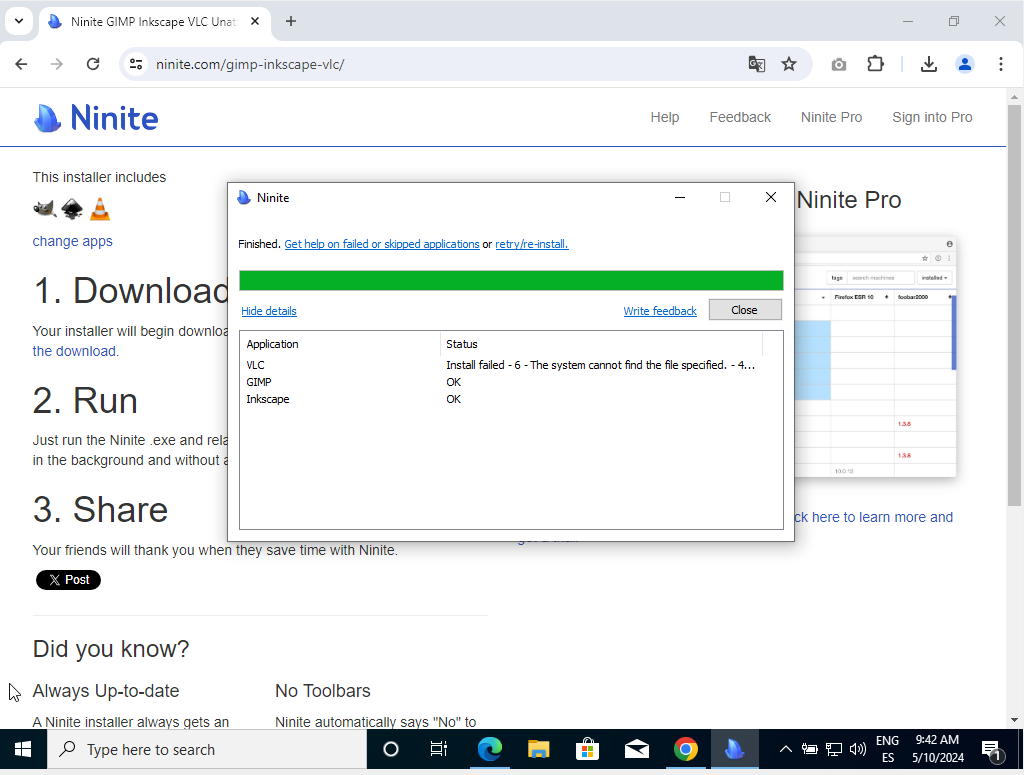The image size is (1024, 775).
Task: Open the Chrome three-dot menu
Action: click(x=1000, y=64)
